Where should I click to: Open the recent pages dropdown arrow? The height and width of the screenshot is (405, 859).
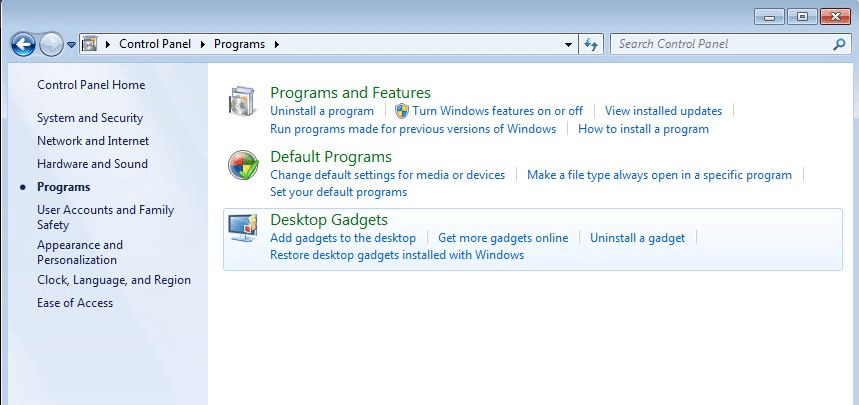click(71, 45)
